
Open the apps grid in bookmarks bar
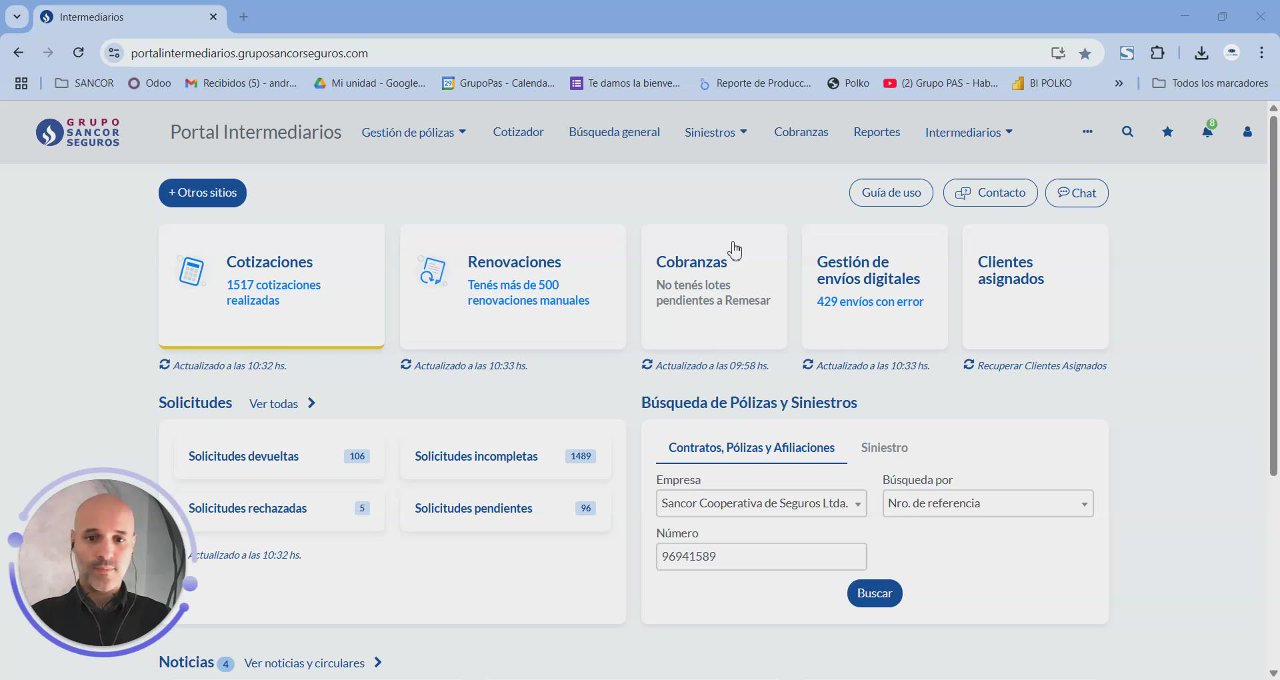click(x=21, y=83)
